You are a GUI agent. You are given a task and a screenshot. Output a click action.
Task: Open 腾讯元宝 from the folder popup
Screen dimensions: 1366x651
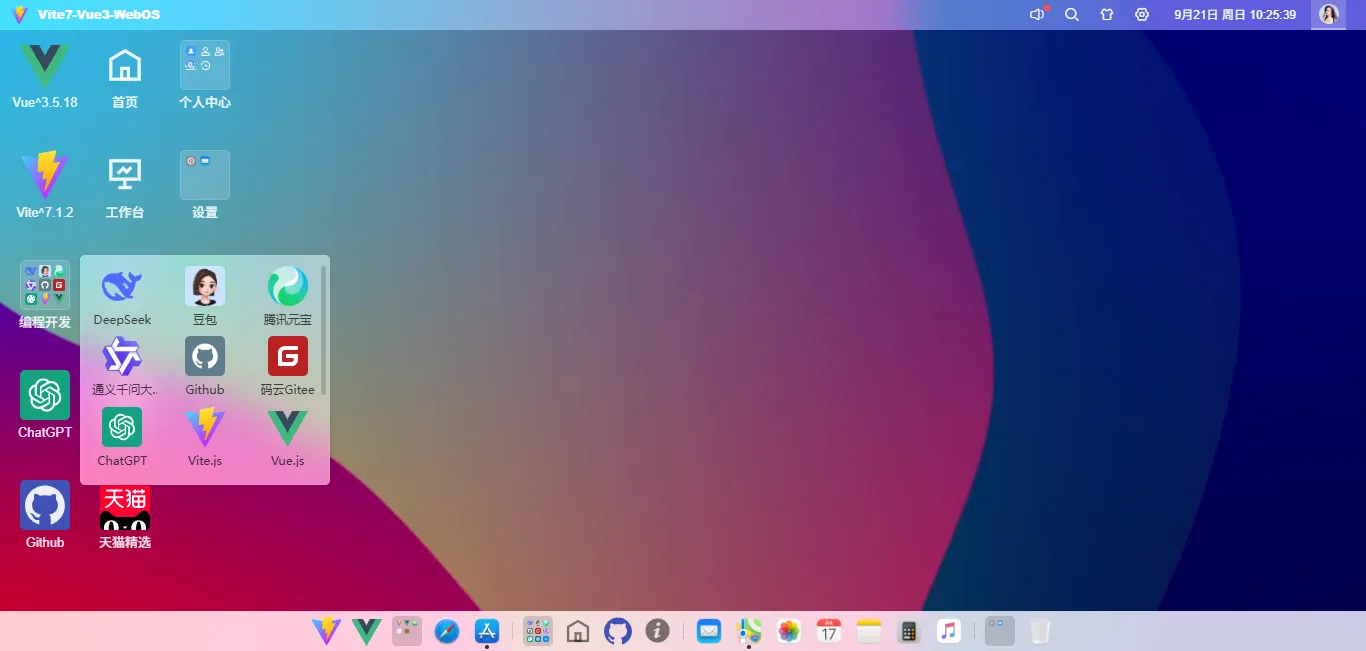tap(287, 285)
